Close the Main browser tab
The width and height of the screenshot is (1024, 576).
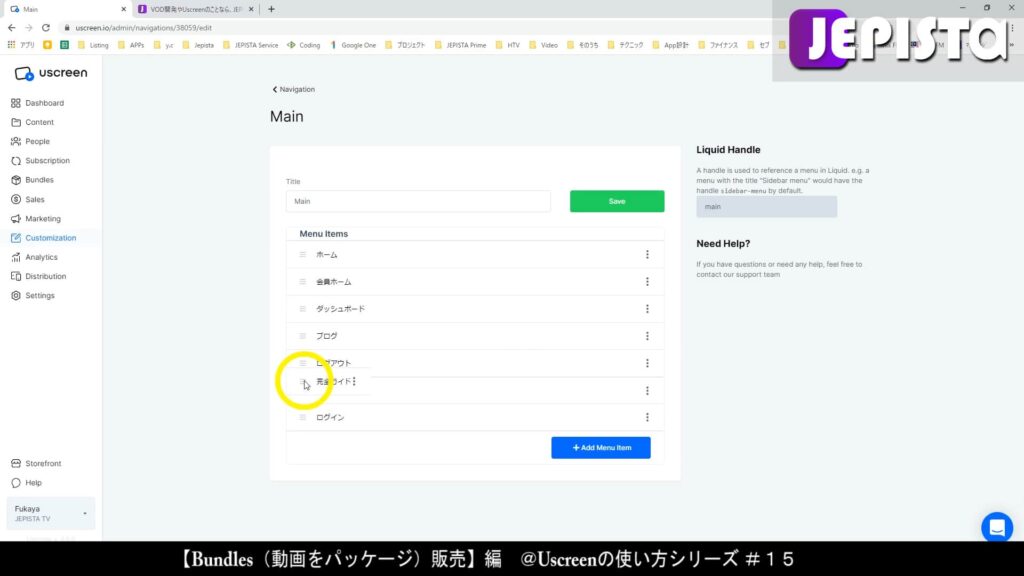point(123,9)
